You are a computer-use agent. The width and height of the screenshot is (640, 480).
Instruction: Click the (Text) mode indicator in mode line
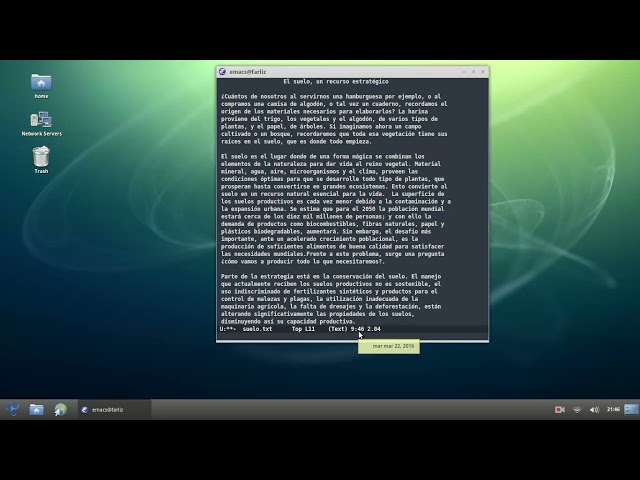click(338, 329)
